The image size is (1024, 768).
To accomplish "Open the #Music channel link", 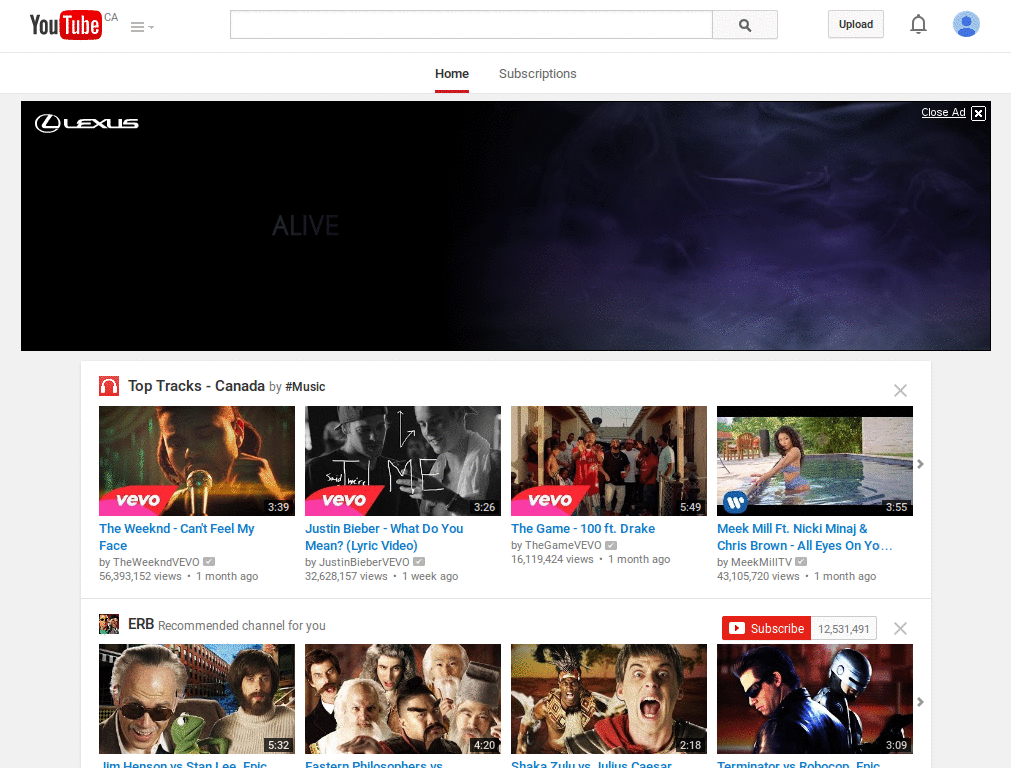I will (305, 387).
